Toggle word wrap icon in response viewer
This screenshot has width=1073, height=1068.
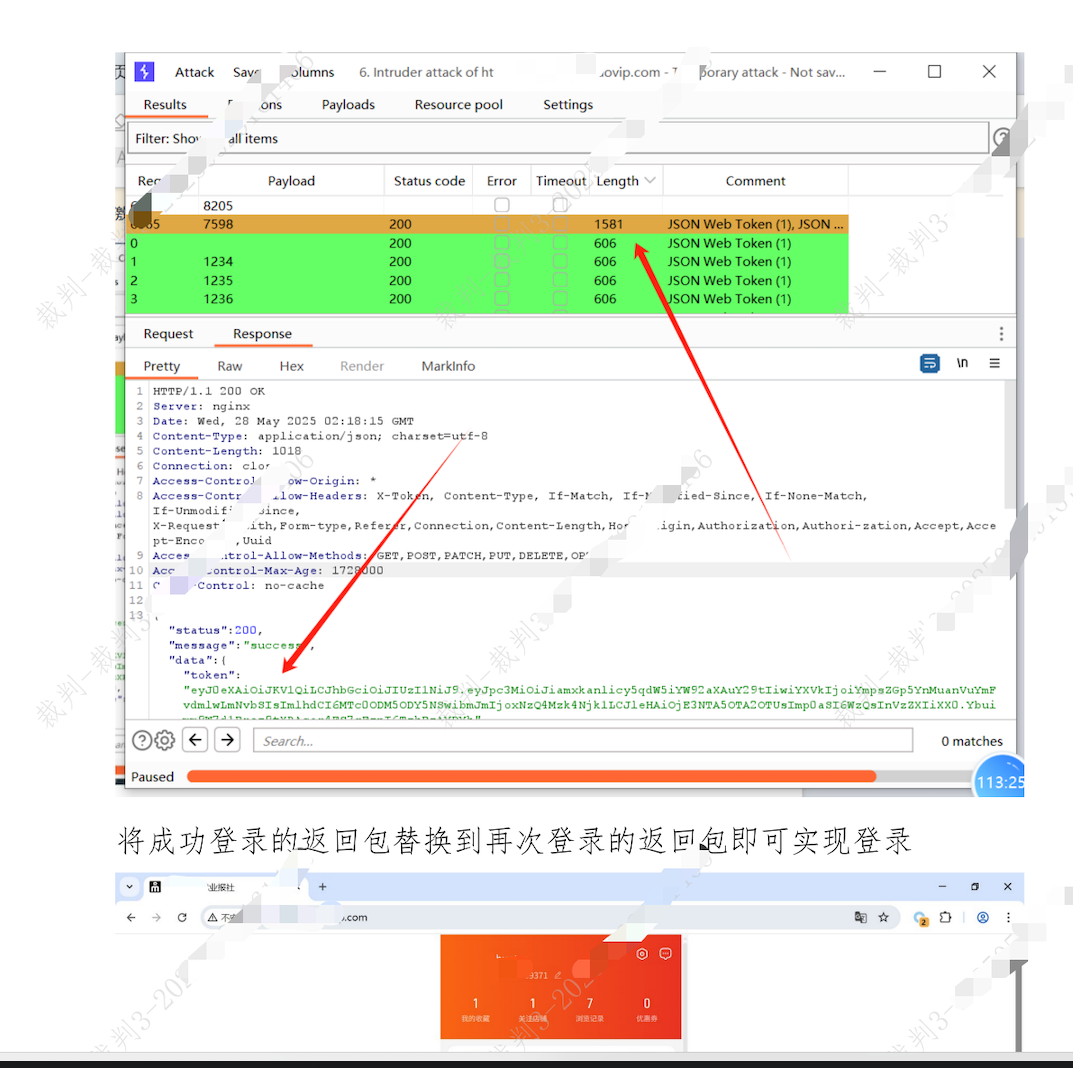pos(929,363)
